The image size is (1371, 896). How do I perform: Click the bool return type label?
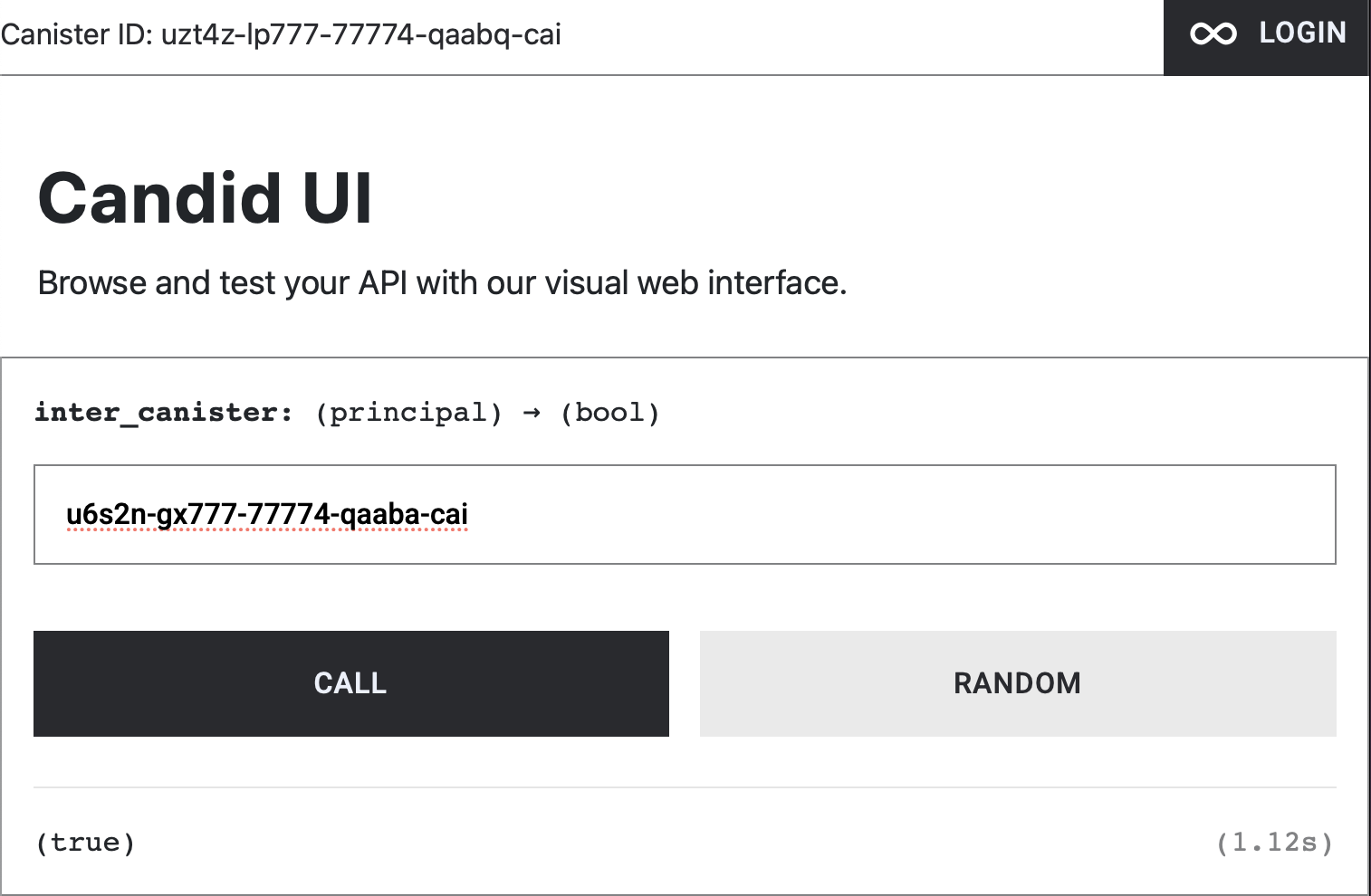609,412
